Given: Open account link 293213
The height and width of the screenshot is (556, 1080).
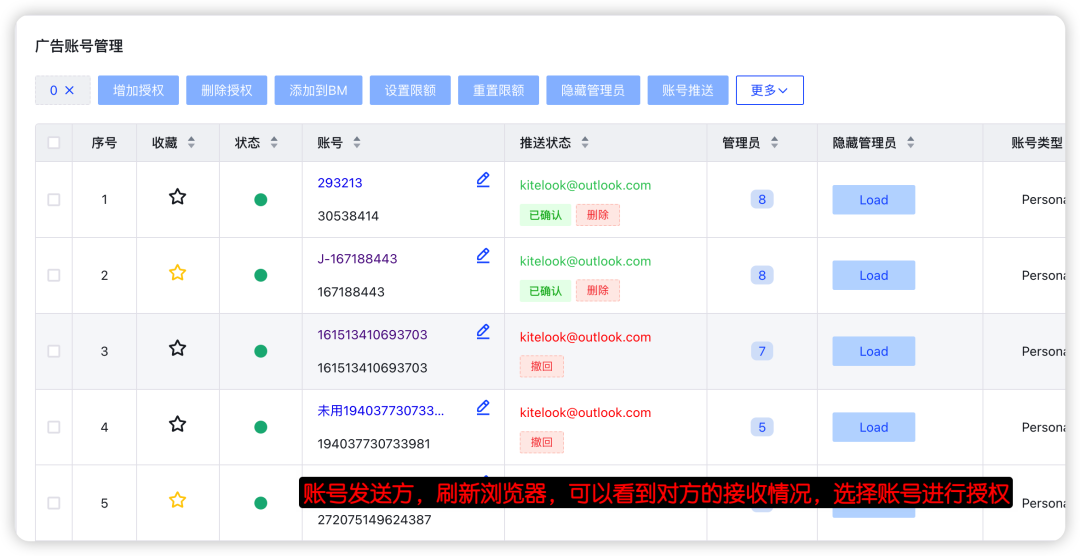Looking at the screenshot, I should tap(340, 183).
